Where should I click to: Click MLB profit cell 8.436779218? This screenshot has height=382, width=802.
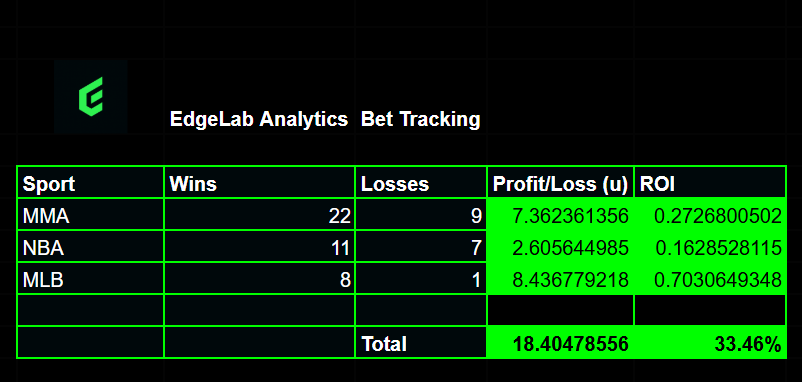561,279
